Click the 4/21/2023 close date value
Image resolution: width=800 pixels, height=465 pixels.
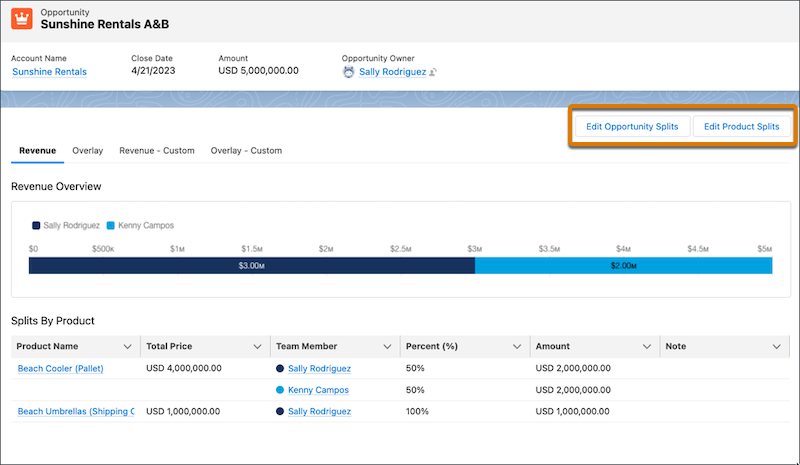tap(153, 70)
